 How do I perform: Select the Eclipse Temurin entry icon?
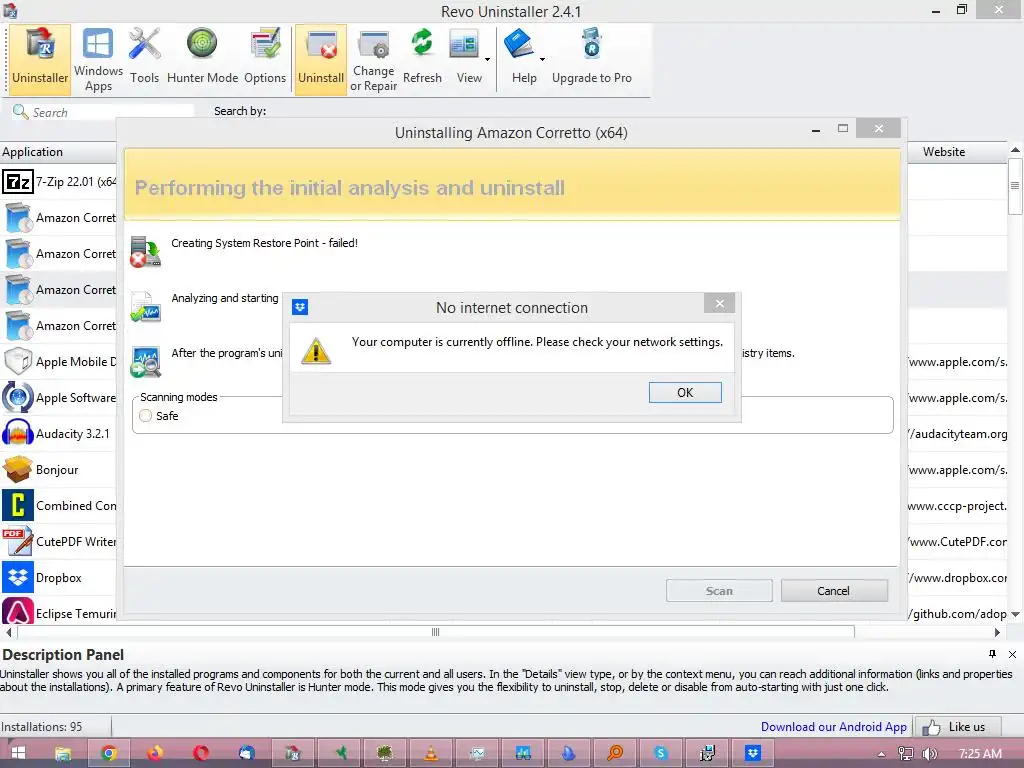(x=18, y=613)
